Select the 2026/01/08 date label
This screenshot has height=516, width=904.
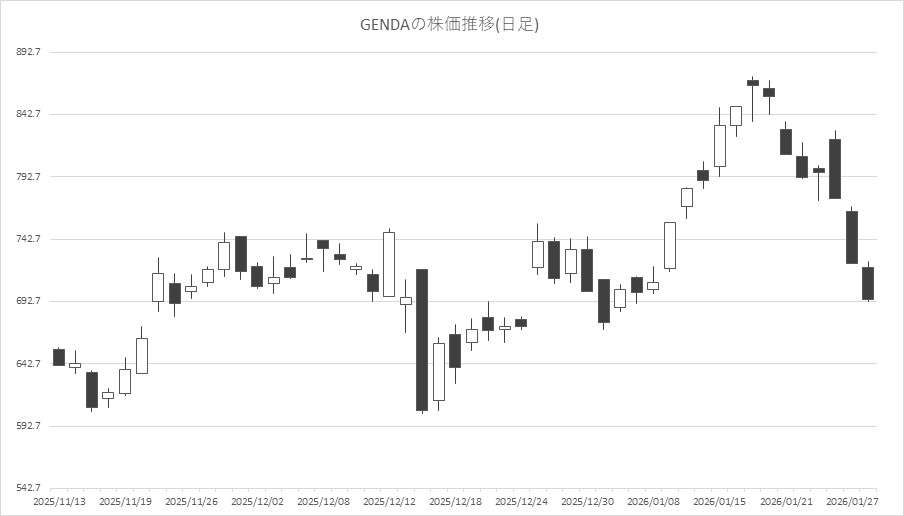653,501
